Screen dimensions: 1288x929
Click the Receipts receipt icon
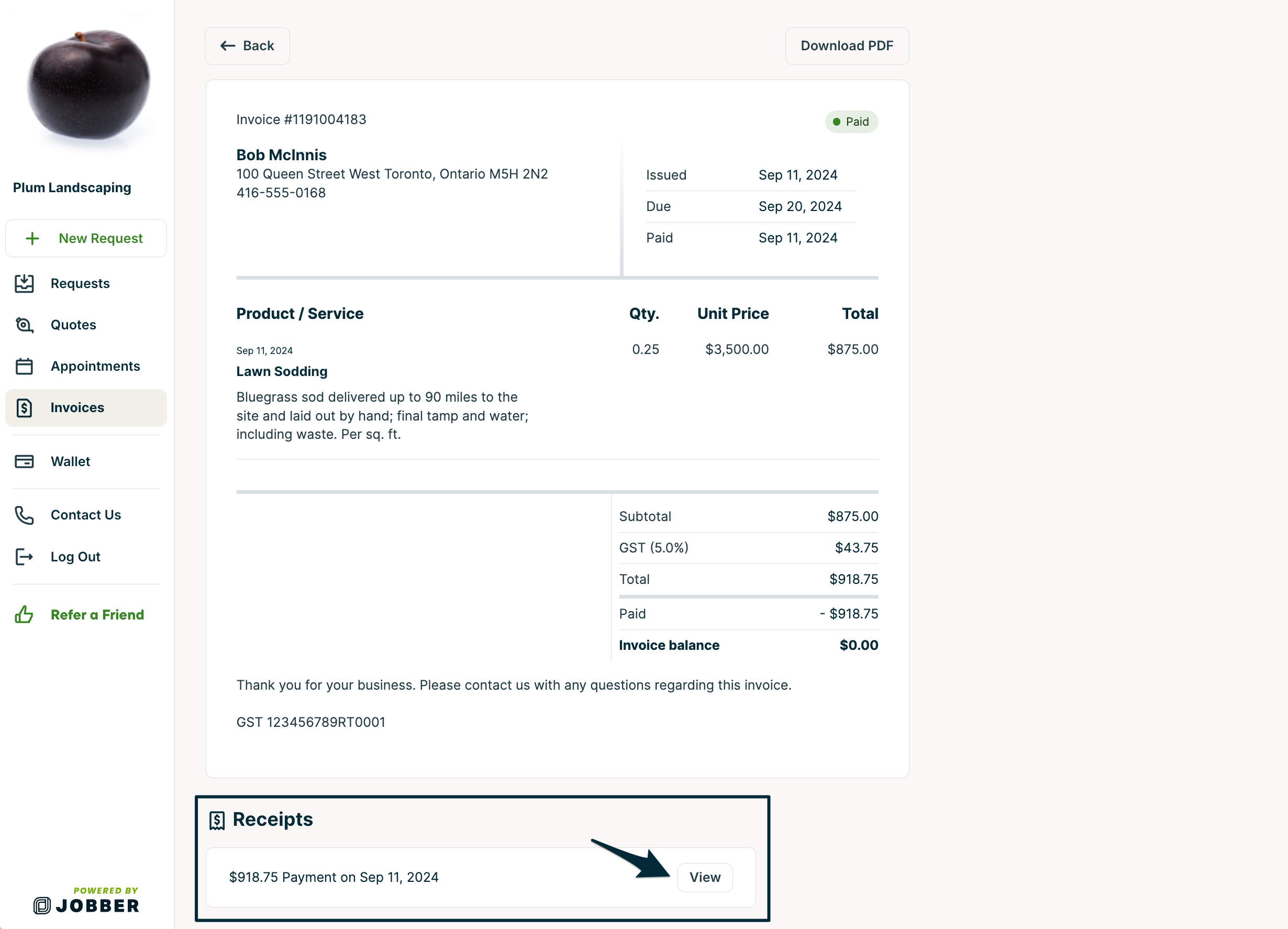(x=217, y=819)
